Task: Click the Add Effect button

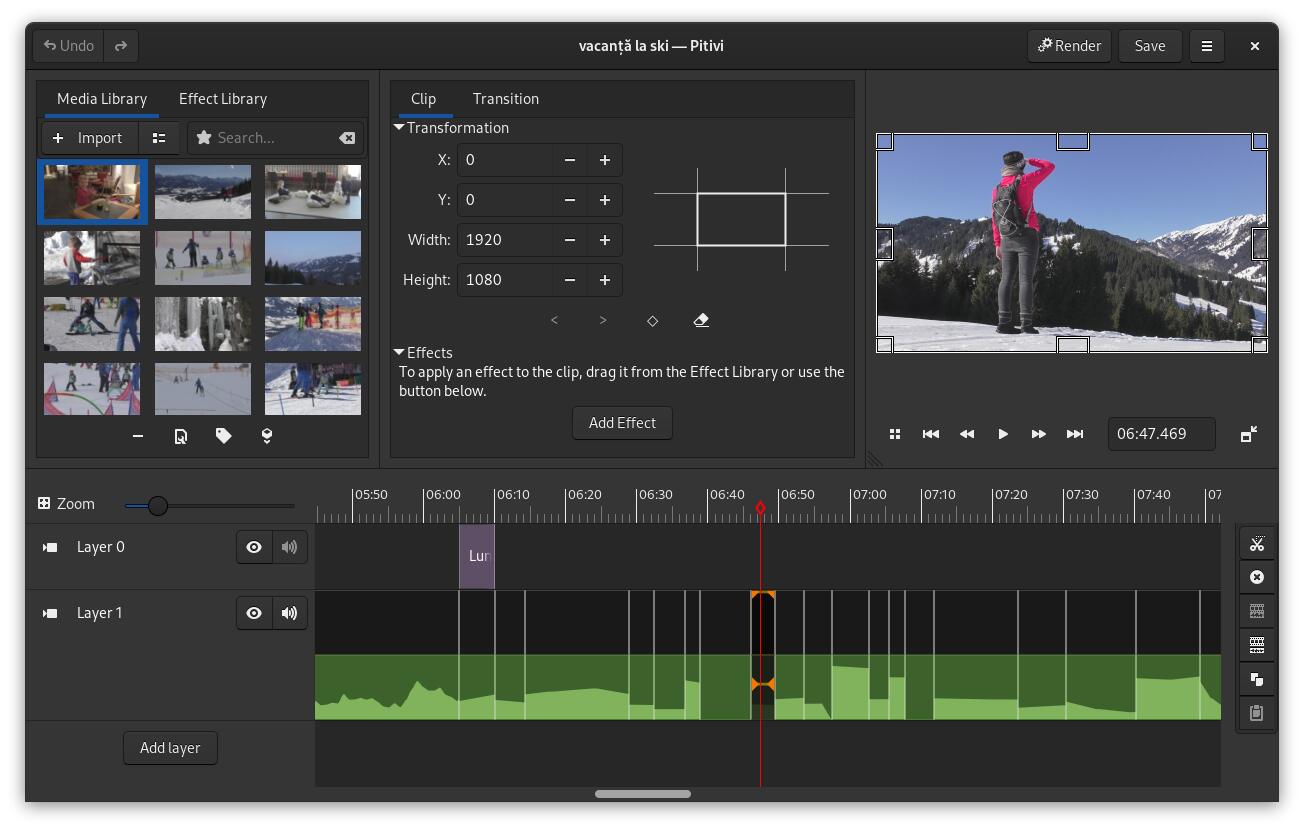Action: (622, 423)
